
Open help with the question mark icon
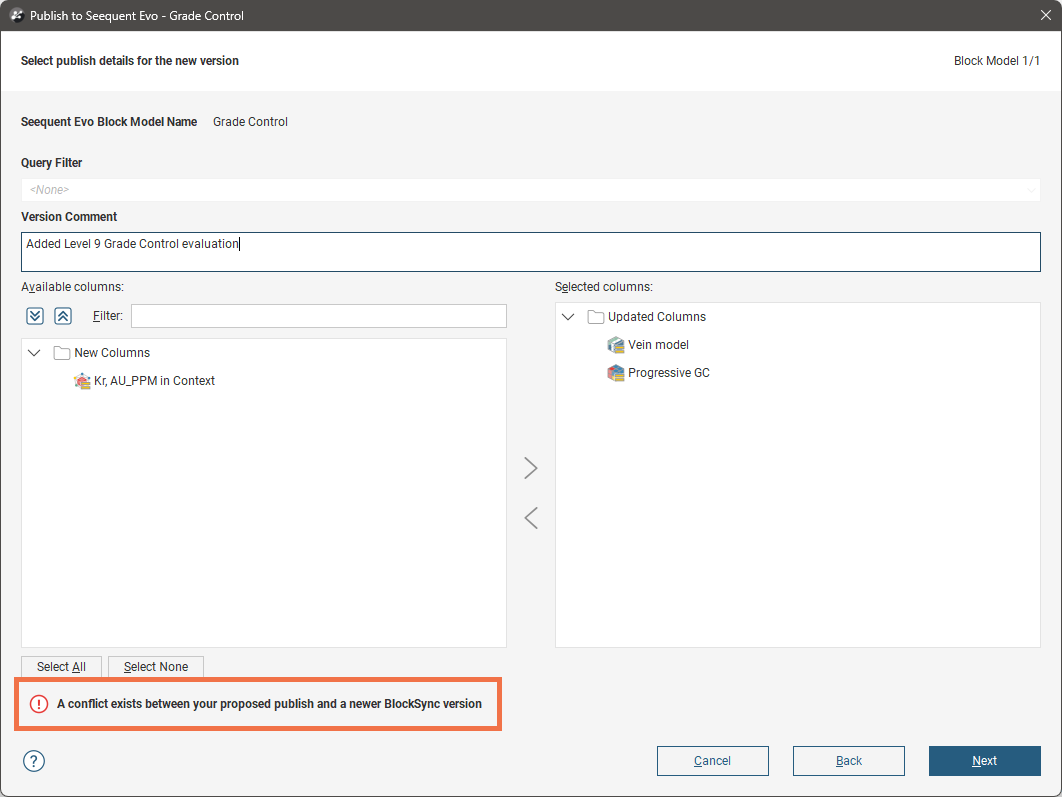(34, 761)
